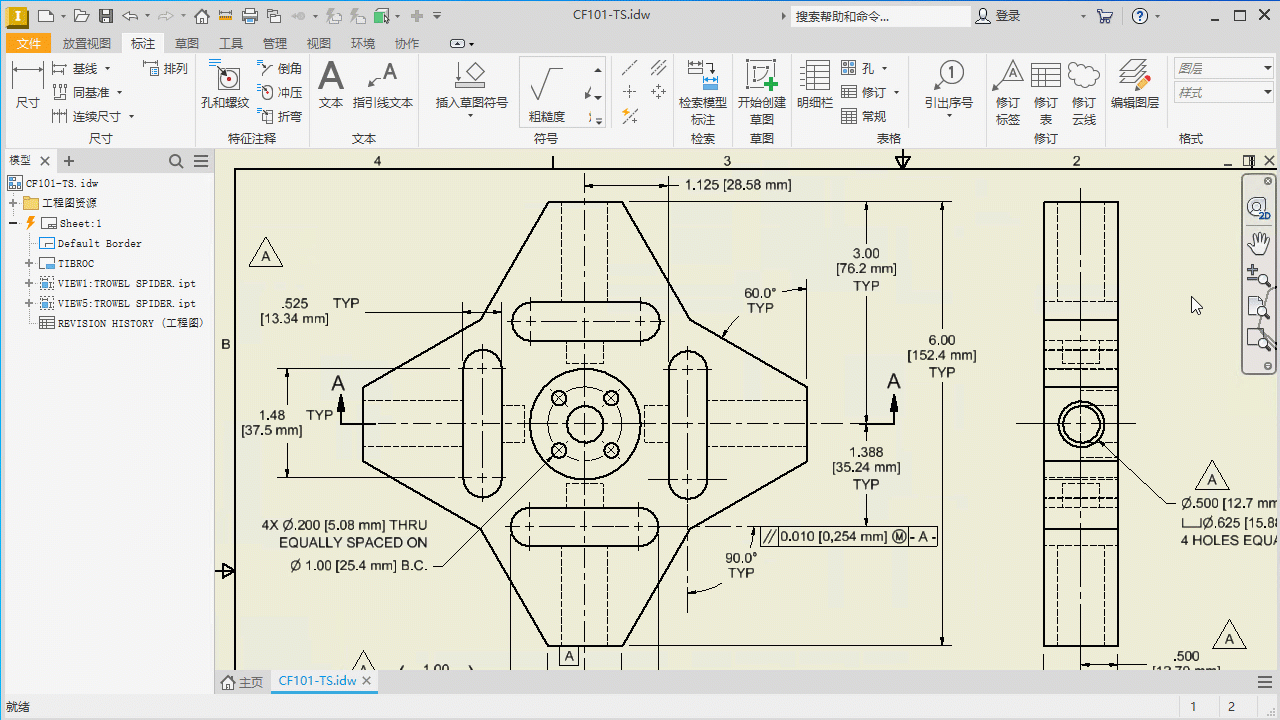Open the model browser hamburger menu
The width and height of the screenshot is (1280, 720).
[201, 161]
